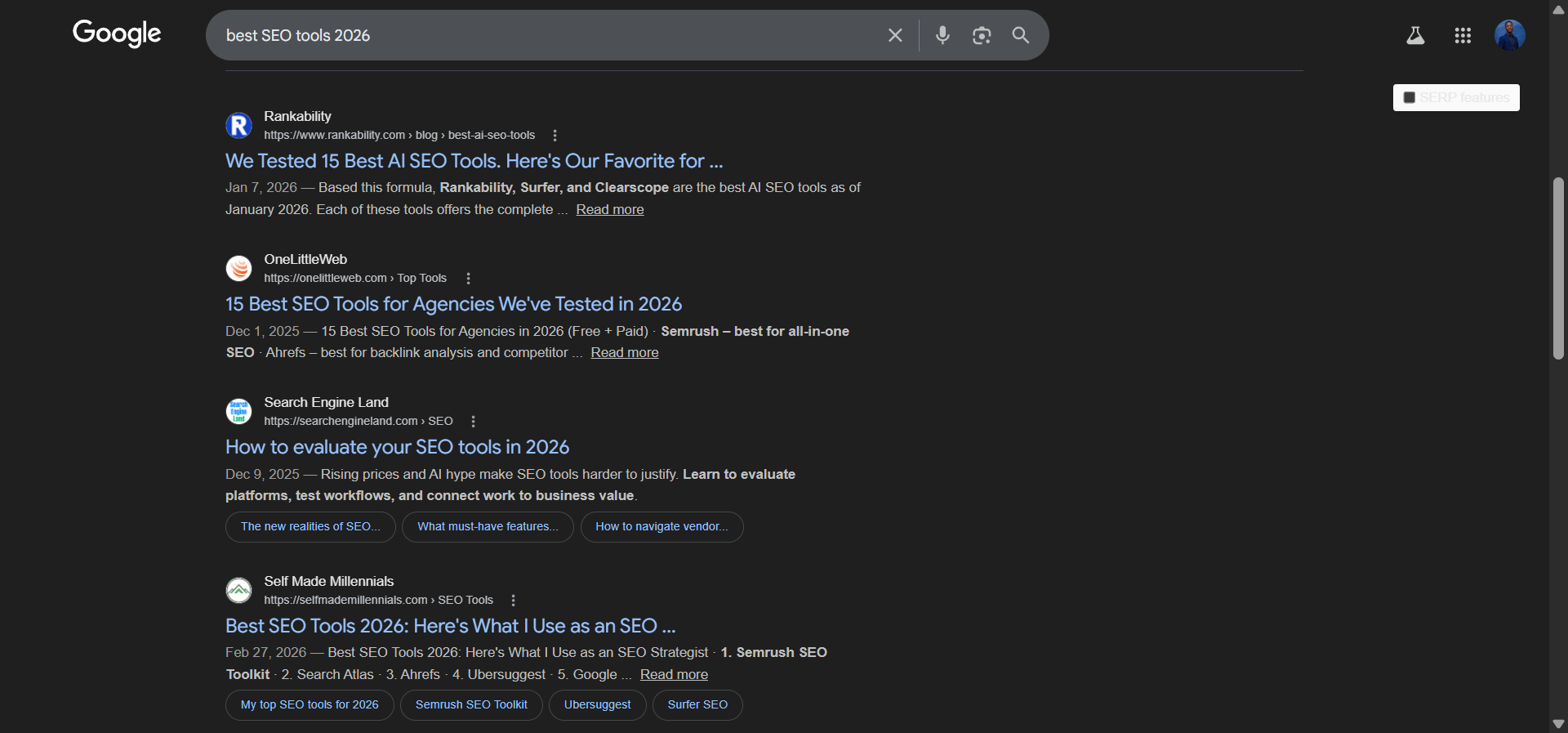
Task: Open '15 Best SEO Tools for Agencies' result
Action: 453,304
